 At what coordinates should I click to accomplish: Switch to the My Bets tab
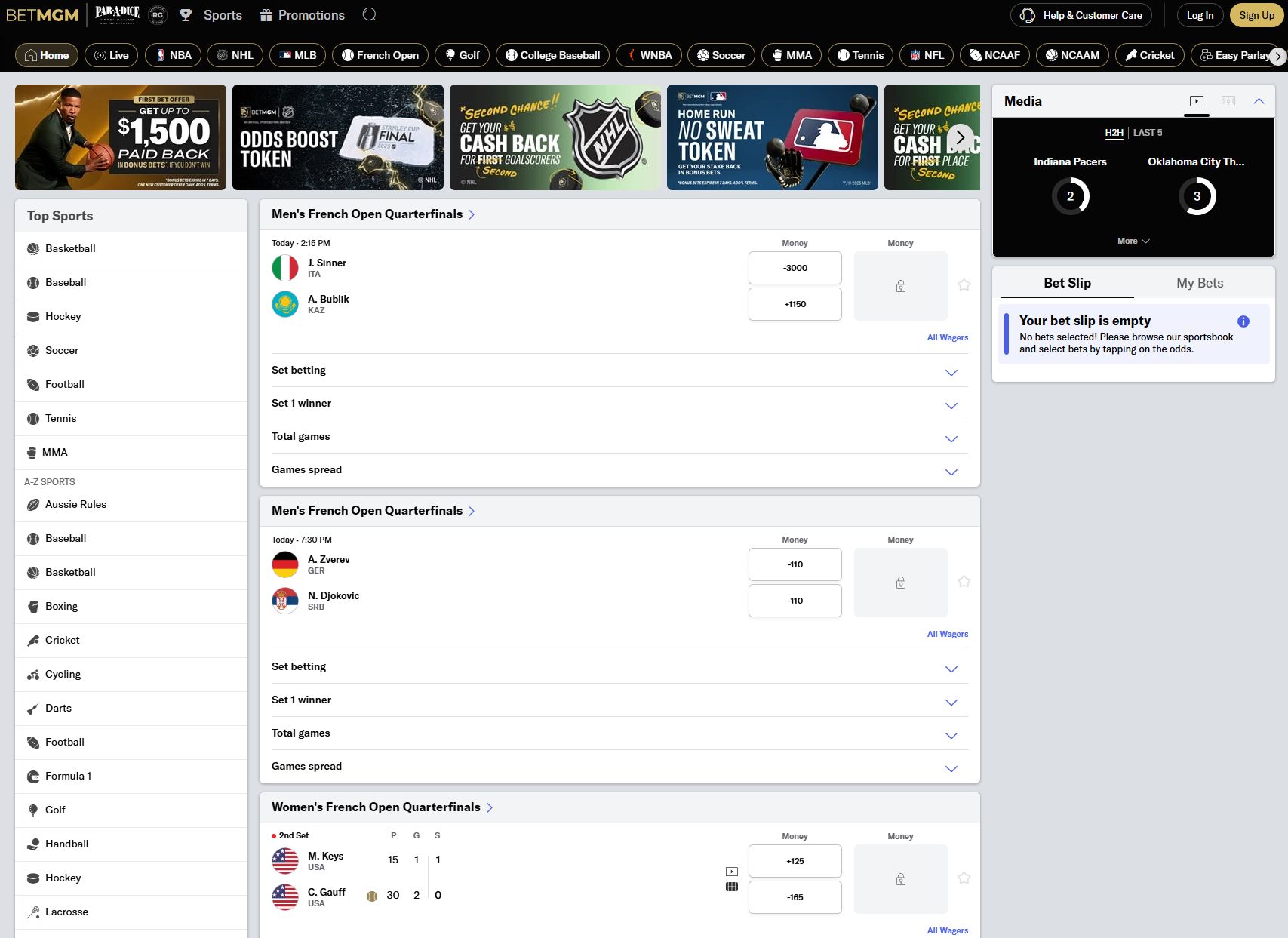click(x=1199, y=282)
